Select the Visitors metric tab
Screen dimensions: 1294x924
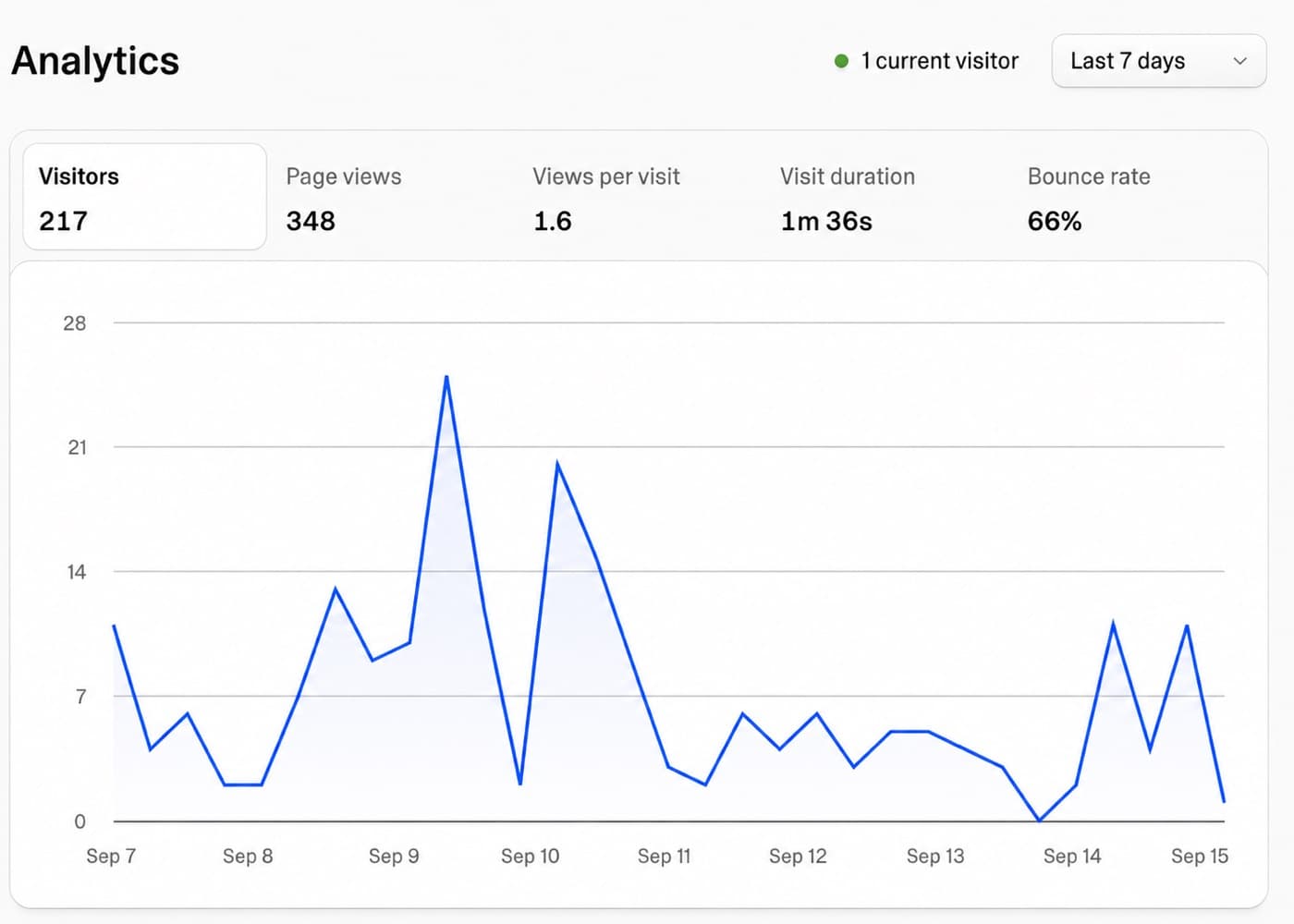(144, 197)
